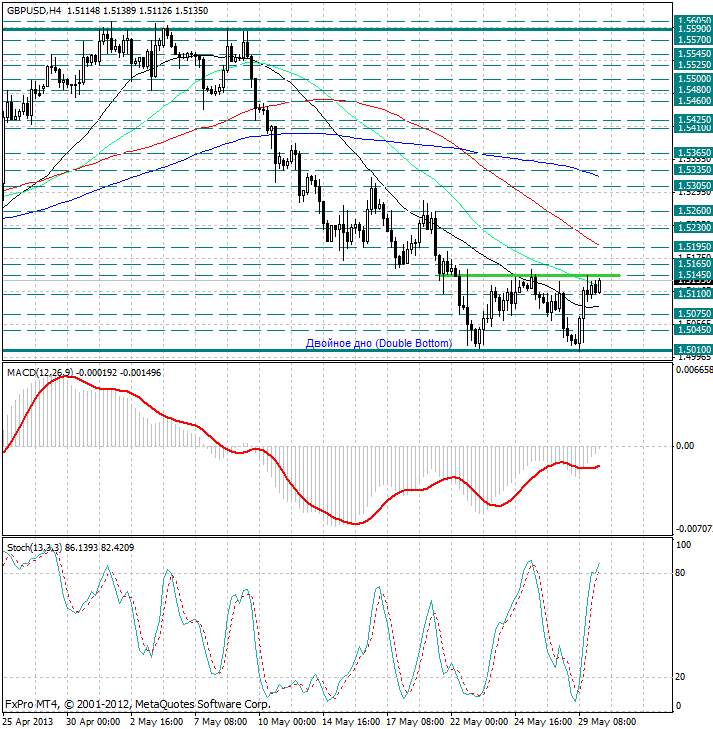Click the 7 May 08:00 time label
This screenshot has width=713, height=729.
point(221,722)
